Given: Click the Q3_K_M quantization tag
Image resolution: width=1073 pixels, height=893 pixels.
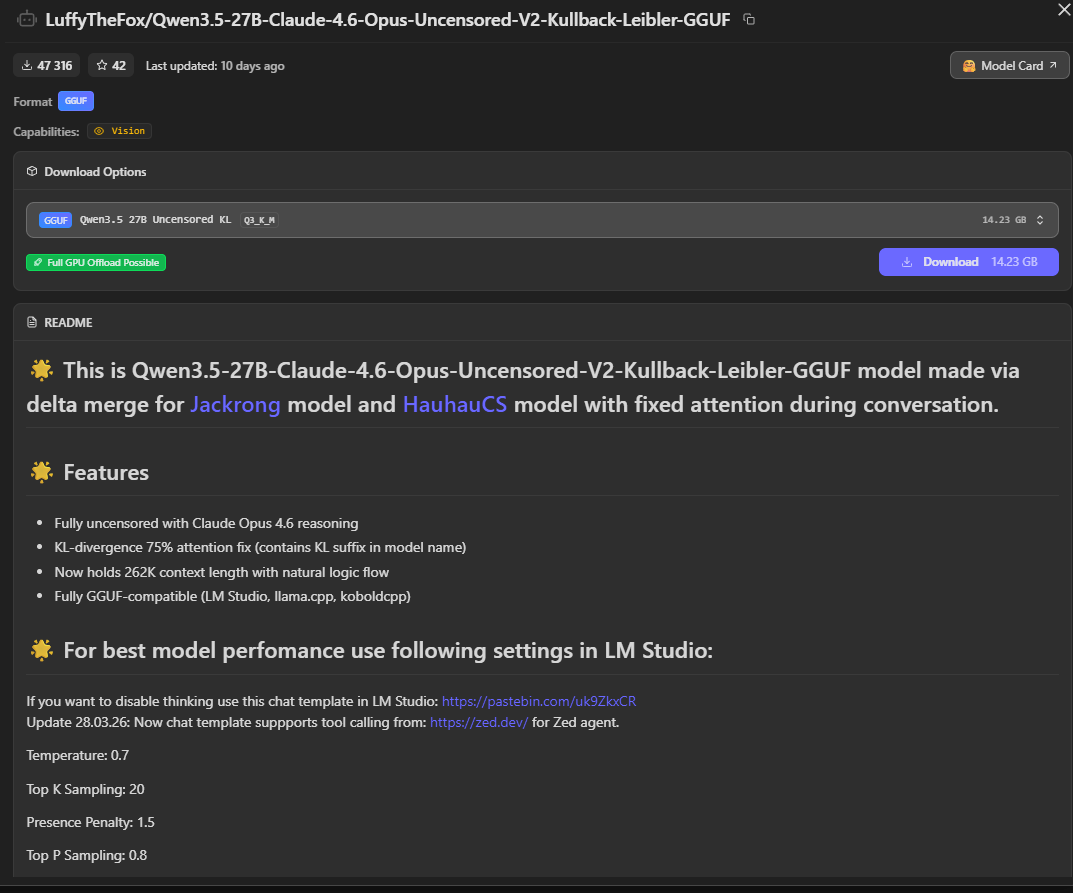Looking at the screenshot, I should click(x=259, y=220).
